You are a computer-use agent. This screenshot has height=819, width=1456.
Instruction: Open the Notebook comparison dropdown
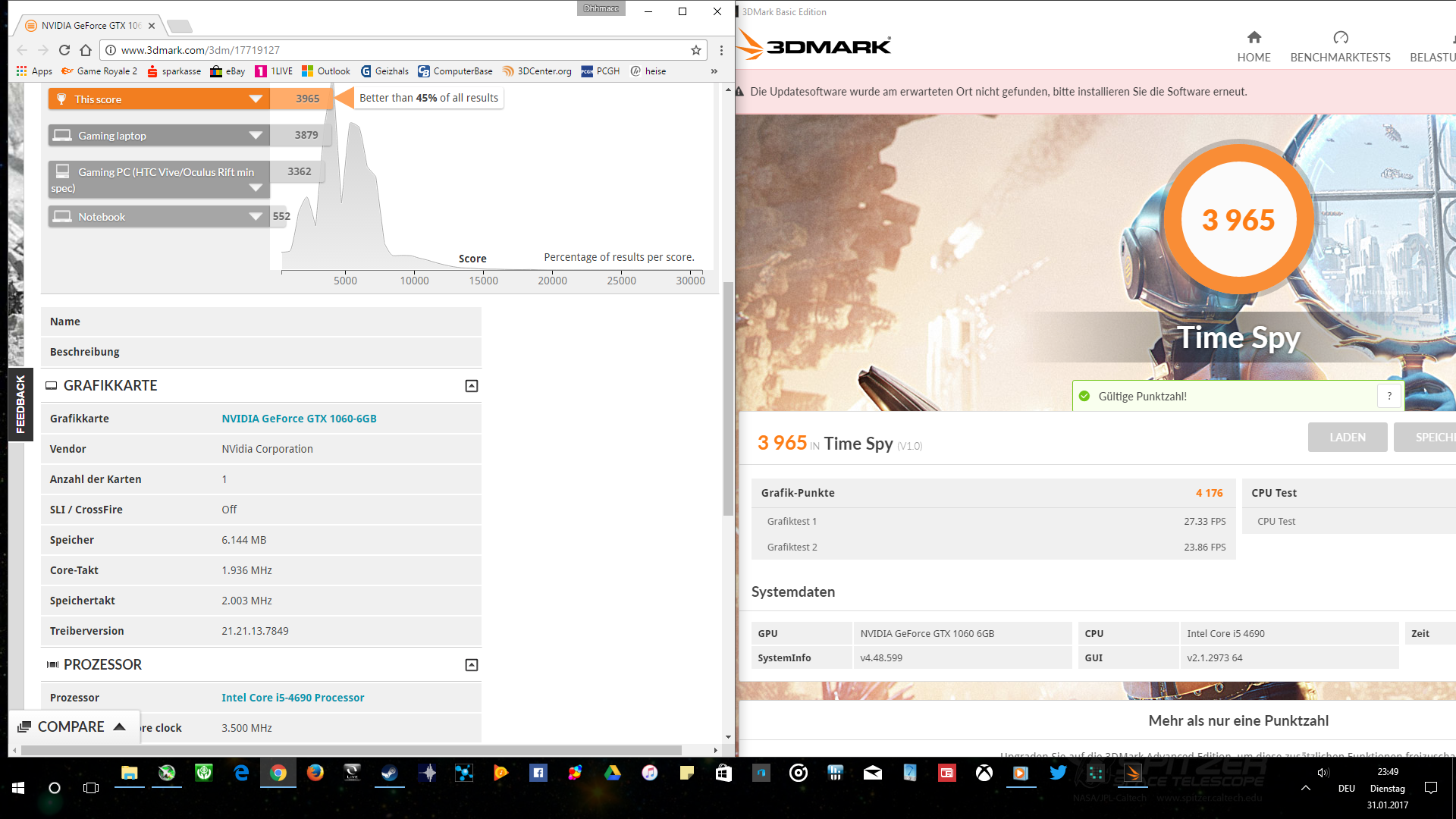(x=256, y=217)
